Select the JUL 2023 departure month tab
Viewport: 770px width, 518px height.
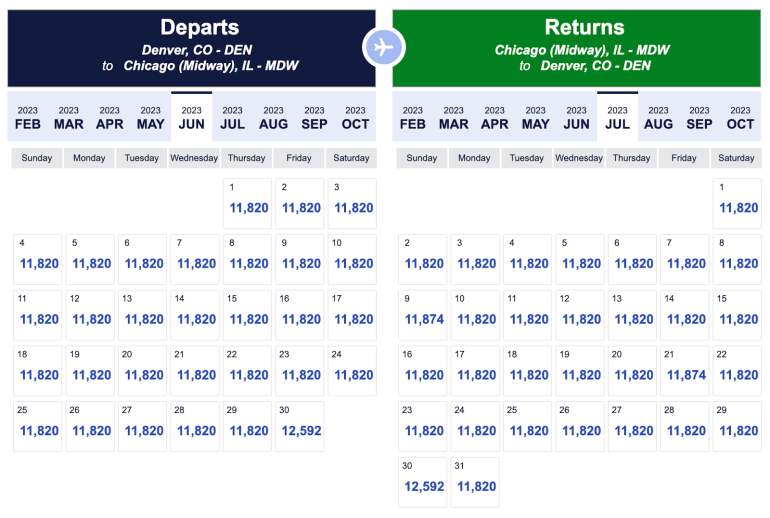[x=232, y=117]
